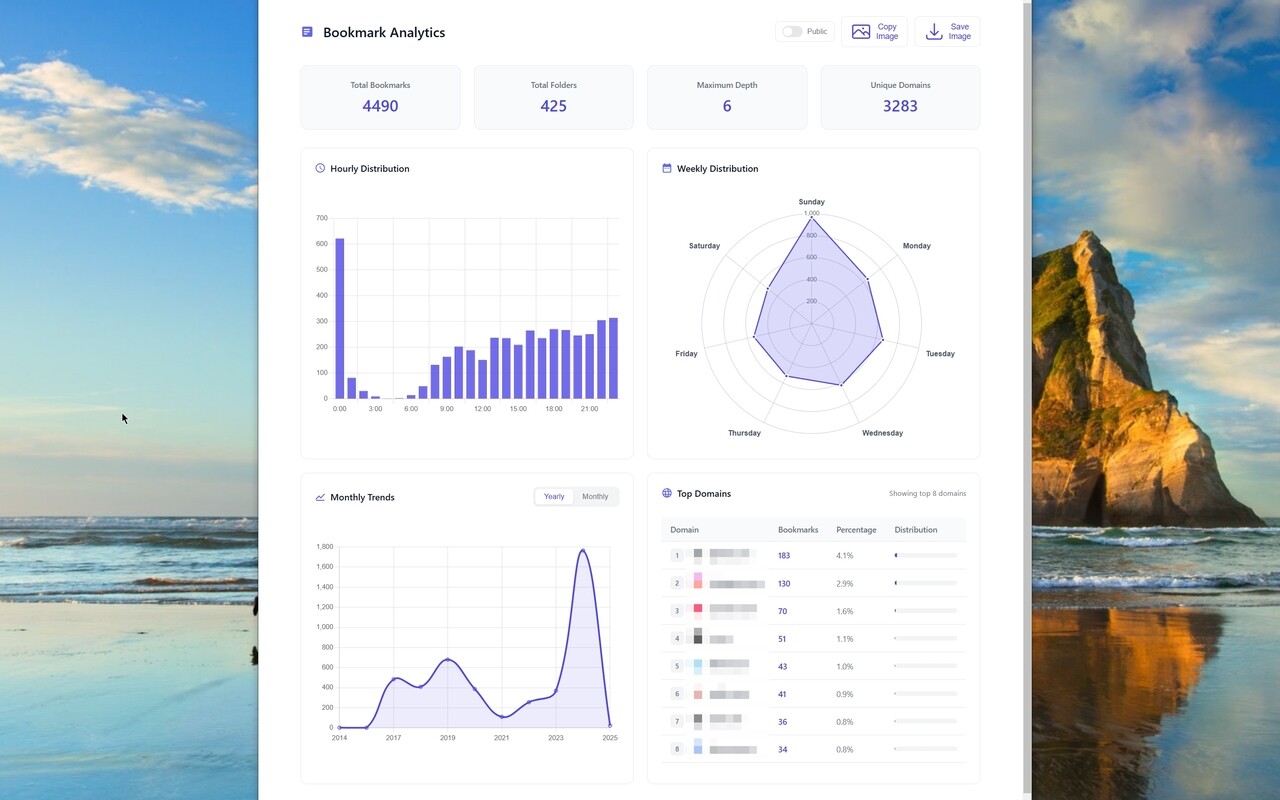Click the Percentage column header
Screen dimensions: 1280x800
pyautogui.click(x=856, y=530)
